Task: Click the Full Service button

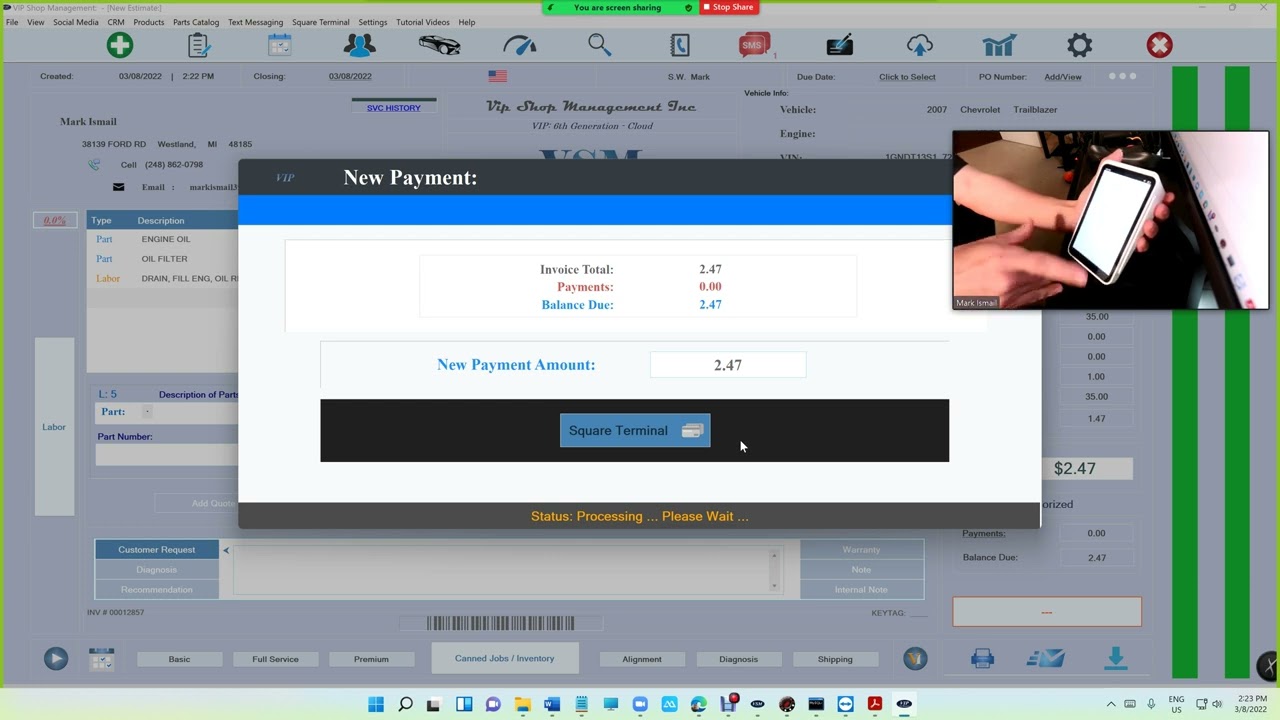Action: pos(275,659)
